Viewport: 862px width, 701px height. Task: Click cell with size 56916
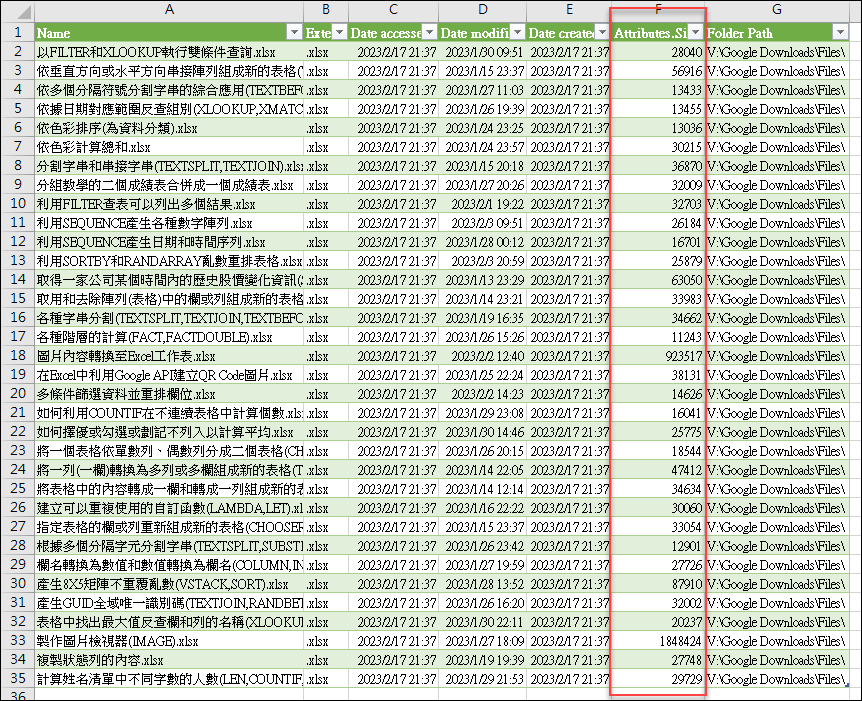click(x=657, y=71)
